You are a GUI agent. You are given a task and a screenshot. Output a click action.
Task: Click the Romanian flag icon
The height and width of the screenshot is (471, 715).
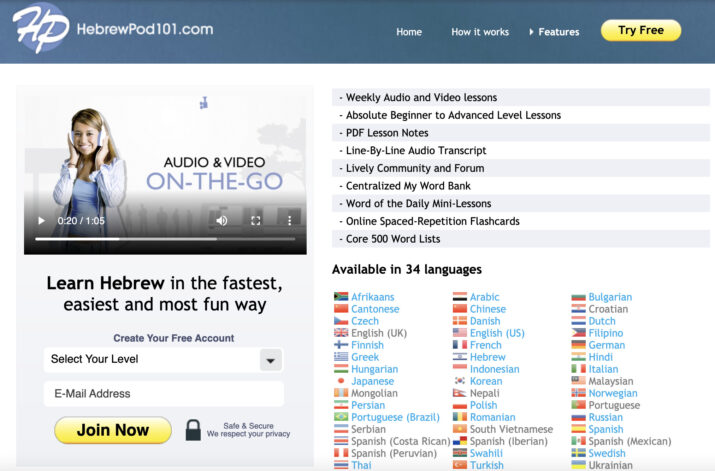460,417
